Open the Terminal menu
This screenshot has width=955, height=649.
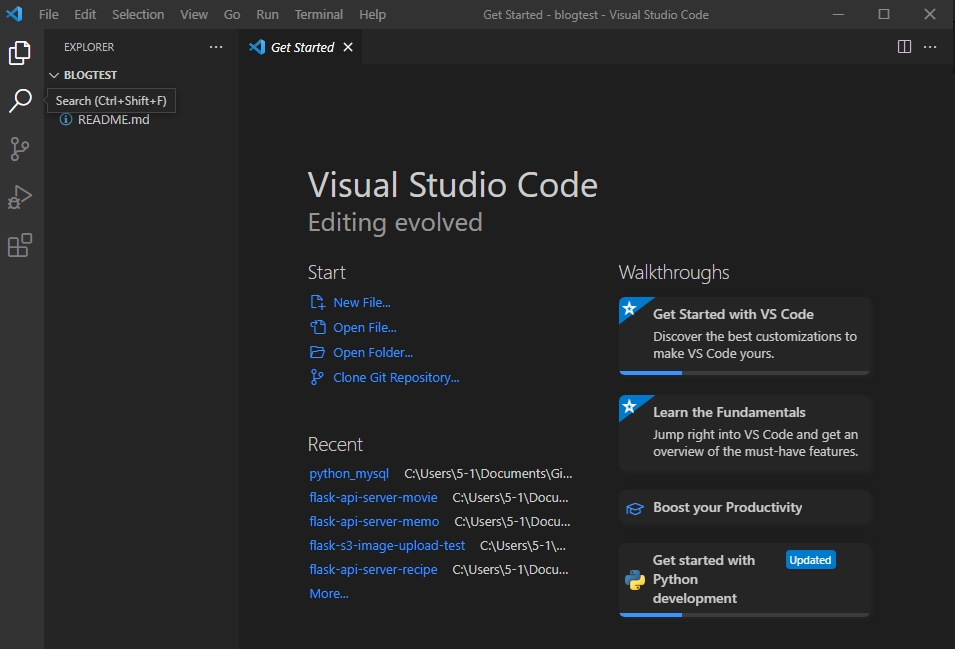pyautogui.click(x=319, y=14)
